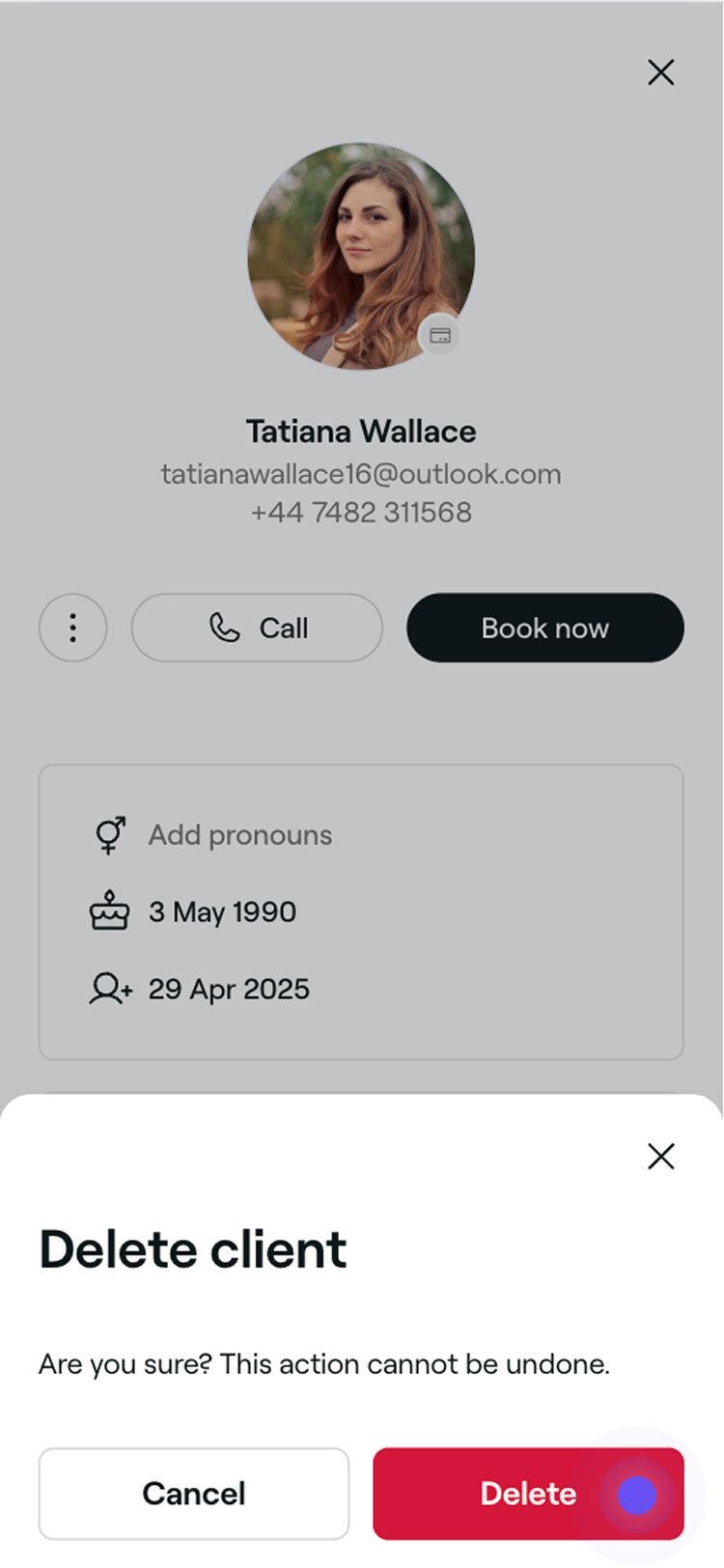Click the client-added person icon
The image size is (724, 1568).
click(x=110, y=989)
